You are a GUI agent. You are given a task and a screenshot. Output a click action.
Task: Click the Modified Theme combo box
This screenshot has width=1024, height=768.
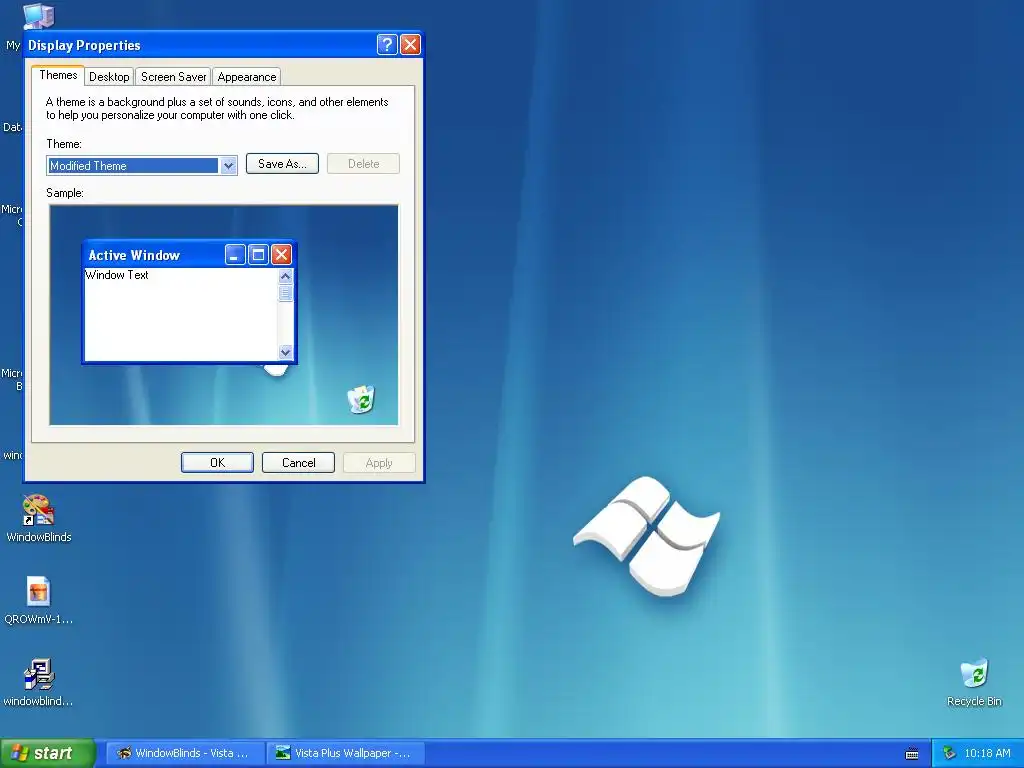click(x=142, y=166)
